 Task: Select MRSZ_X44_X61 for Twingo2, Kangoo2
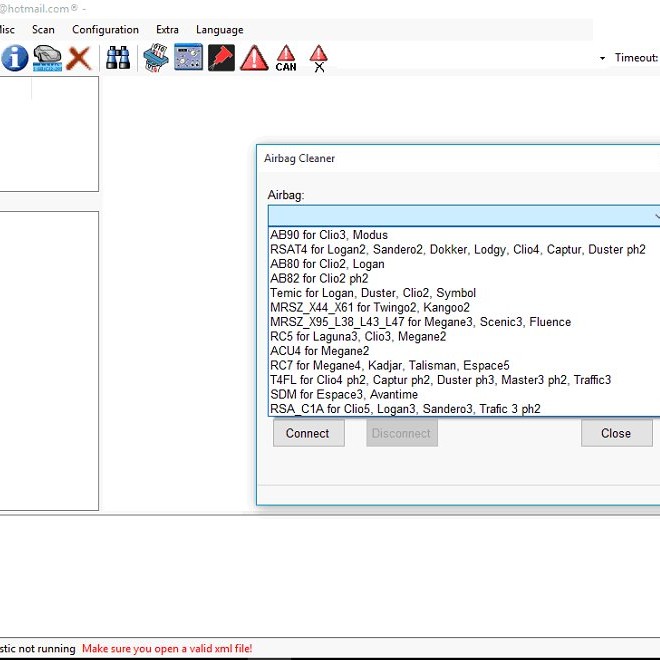coord(464,308)
